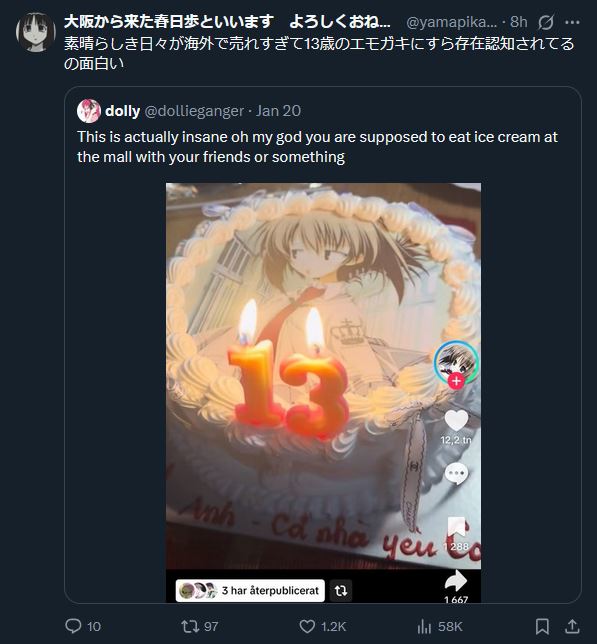Open dolly's profile avatar in quoted tweet

[x=89, y=111]
